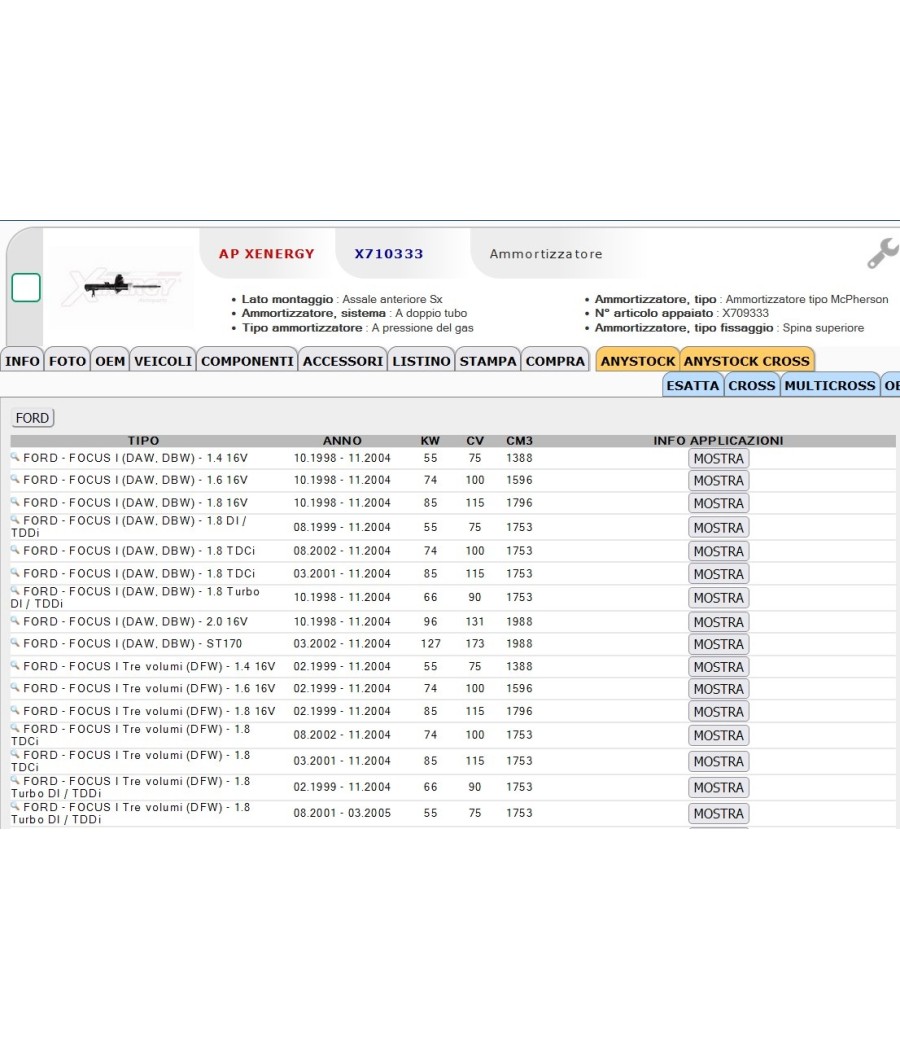This screenshot has width=900, height=1050.
Task: Click magnifier icon for Tre volumi Turbo DI 66 kW
Action: [15, 780]
